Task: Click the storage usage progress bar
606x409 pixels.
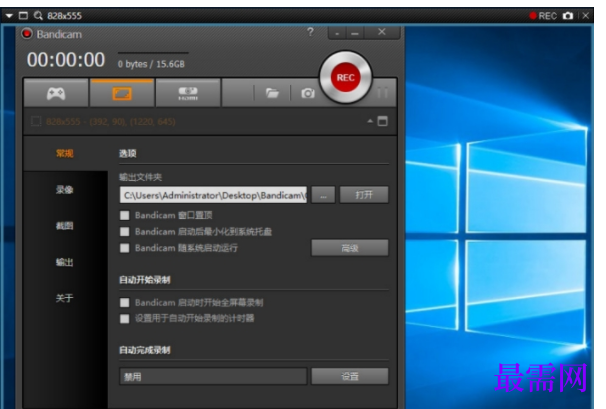Action: coord(153,53)
